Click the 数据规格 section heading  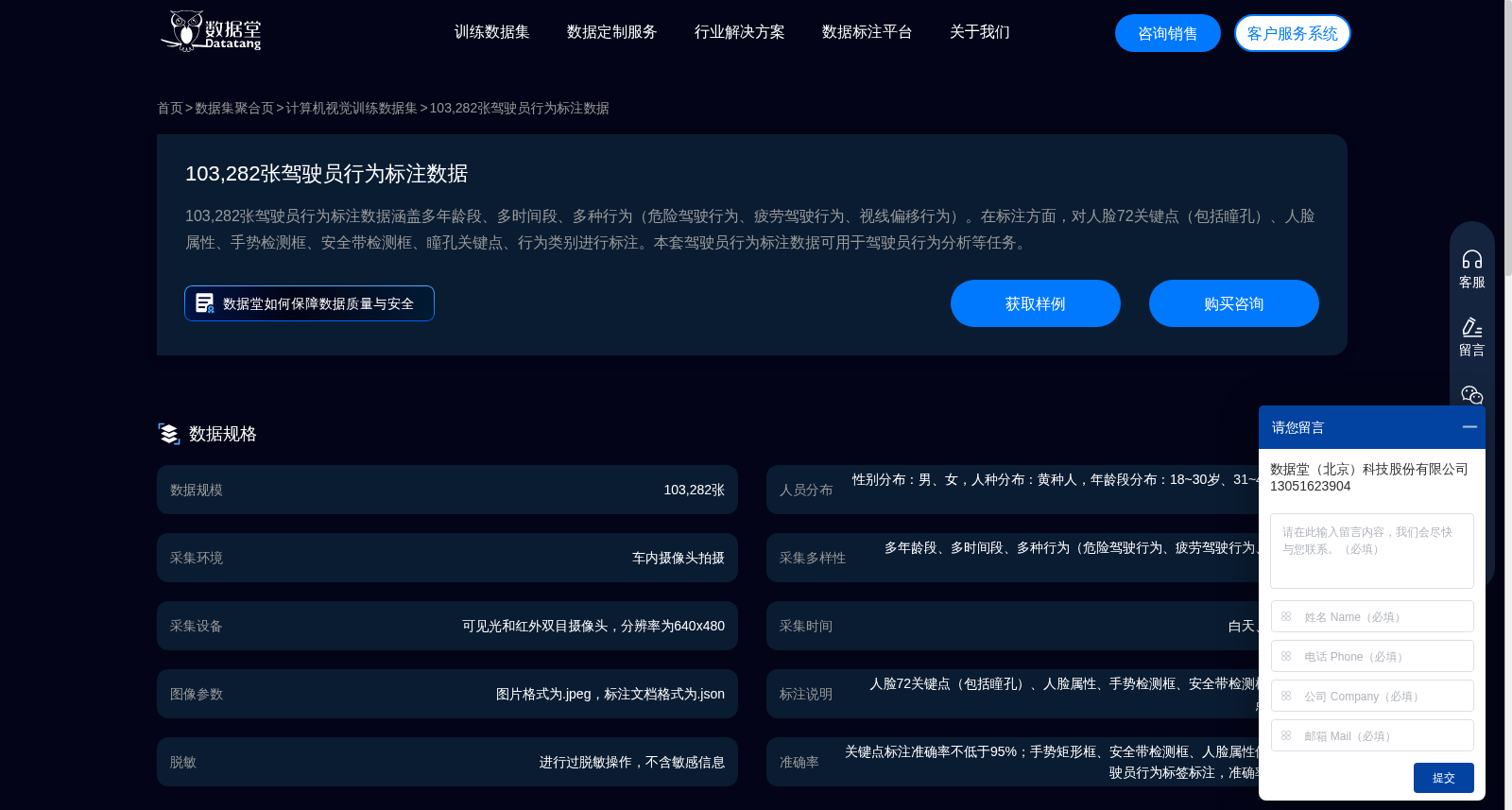(223, 434)
